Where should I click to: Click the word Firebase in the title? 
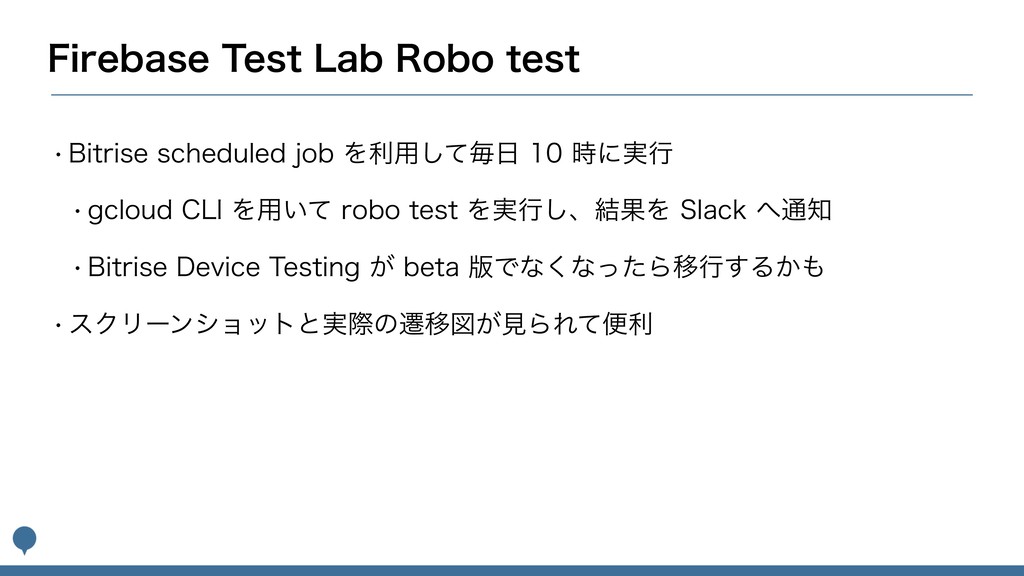126,58
